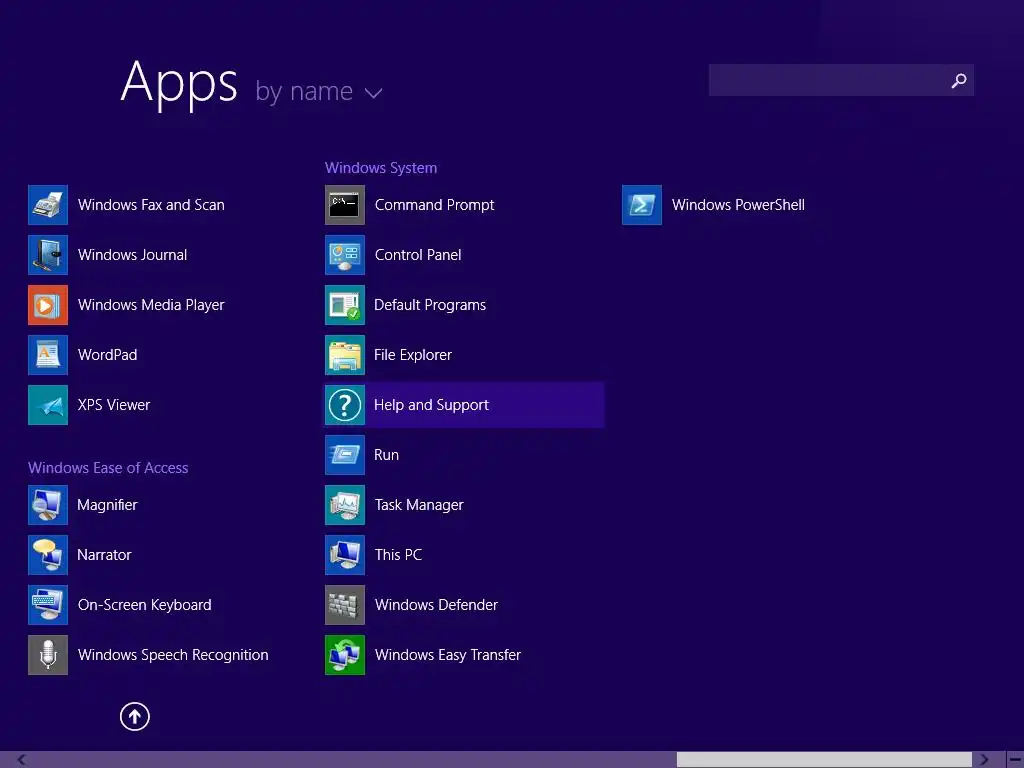Click the scrollbar left arrow
The height and width of the screenshot is (768, 1024).
coord(21,760)
